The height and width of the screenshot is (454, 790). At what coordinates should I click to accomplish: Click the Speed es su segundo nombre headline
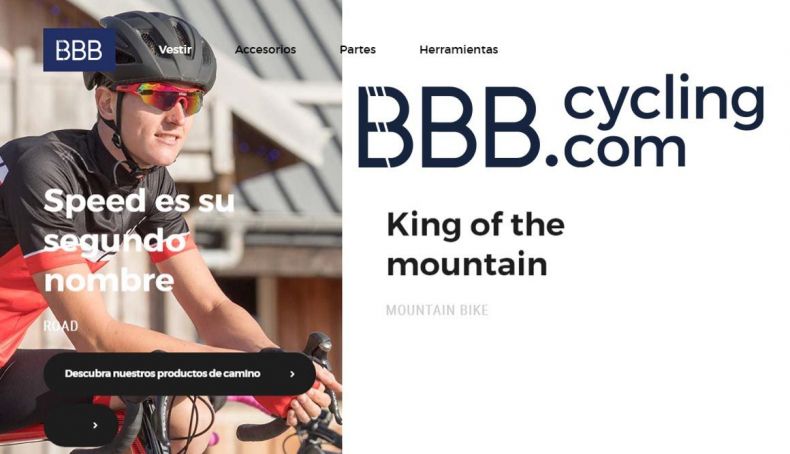(140, 240)
